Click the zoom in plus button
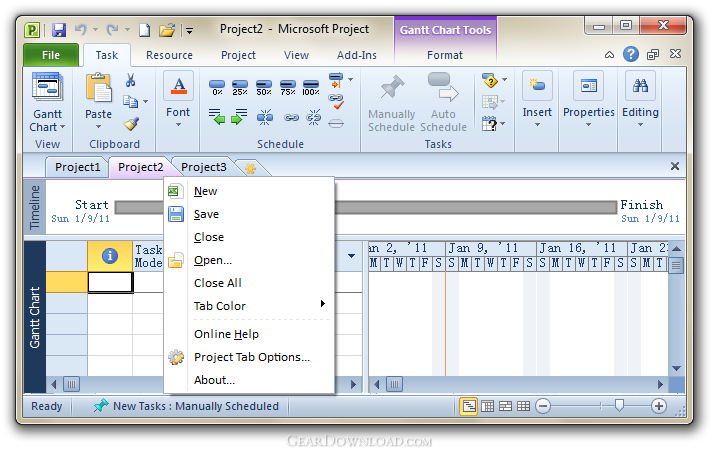The width and height of the screenshot is (719, 449). pos(659,406)
